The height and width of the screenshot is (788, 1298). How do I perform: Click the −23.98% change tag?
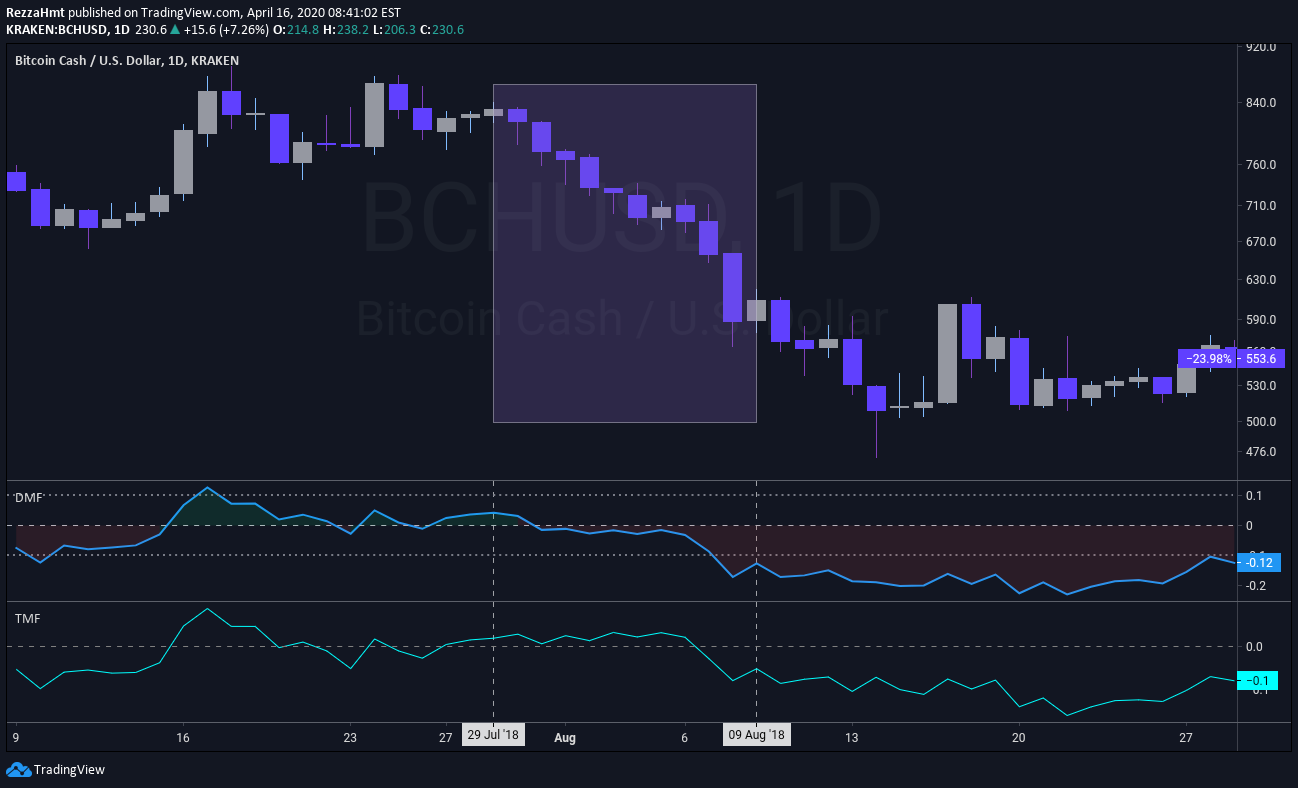tap(1208, 358)
